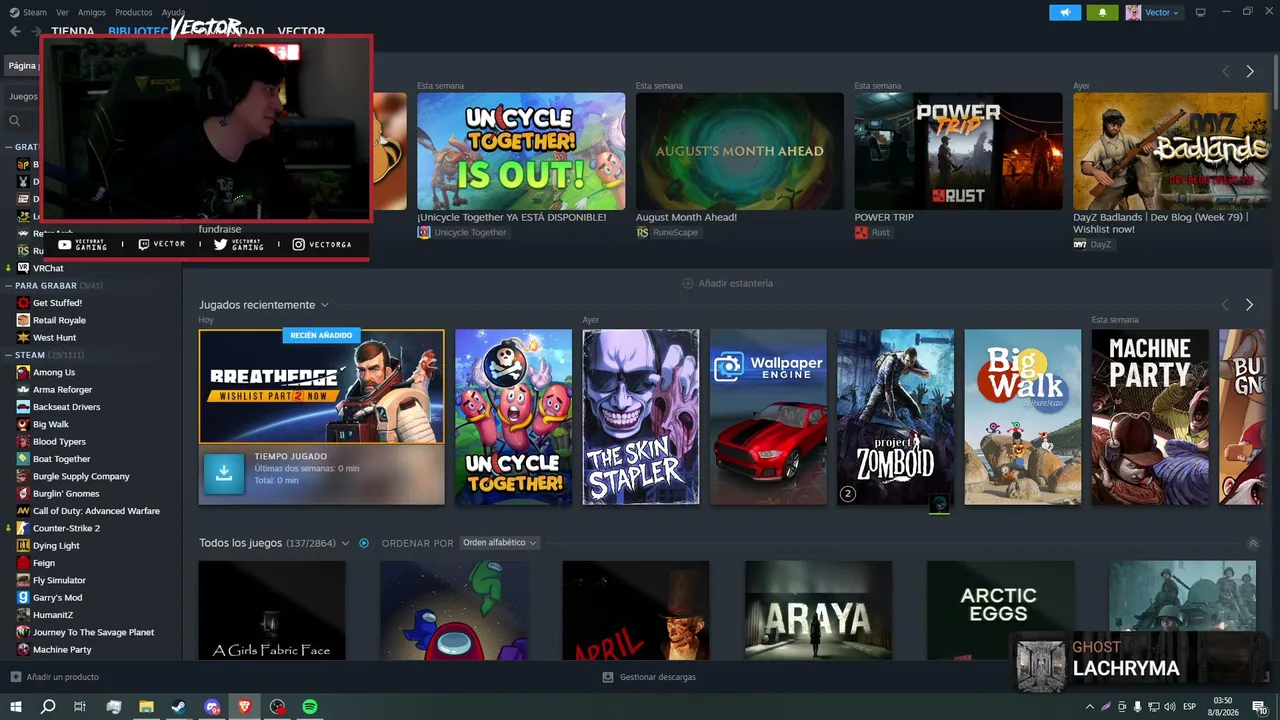Select the Garry's Mod icon in the sidebar
Viewport: 1280px width, 720px height.
point(23,597)
